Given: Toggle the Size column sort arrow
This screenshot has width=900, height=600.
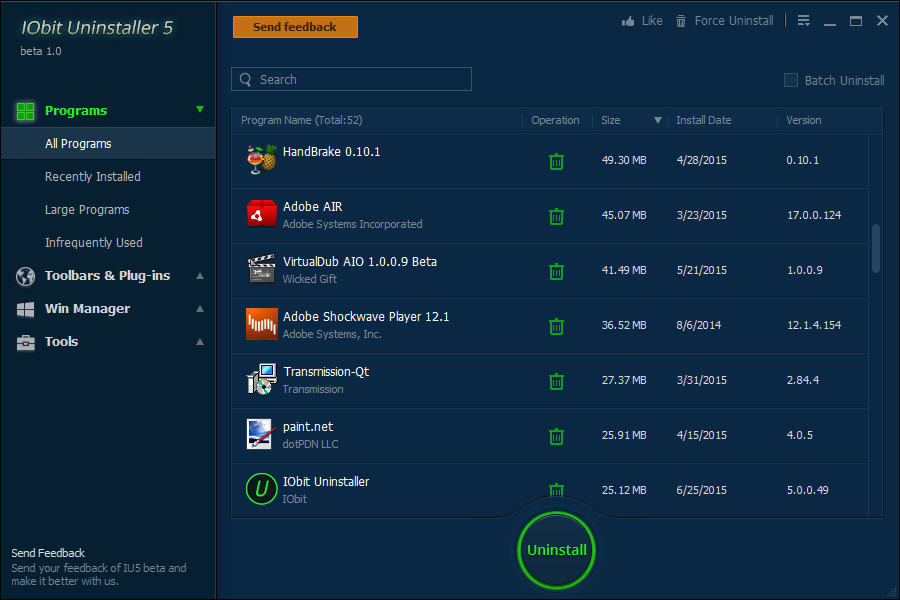Looking at the screenshot, I should (658, 120).
